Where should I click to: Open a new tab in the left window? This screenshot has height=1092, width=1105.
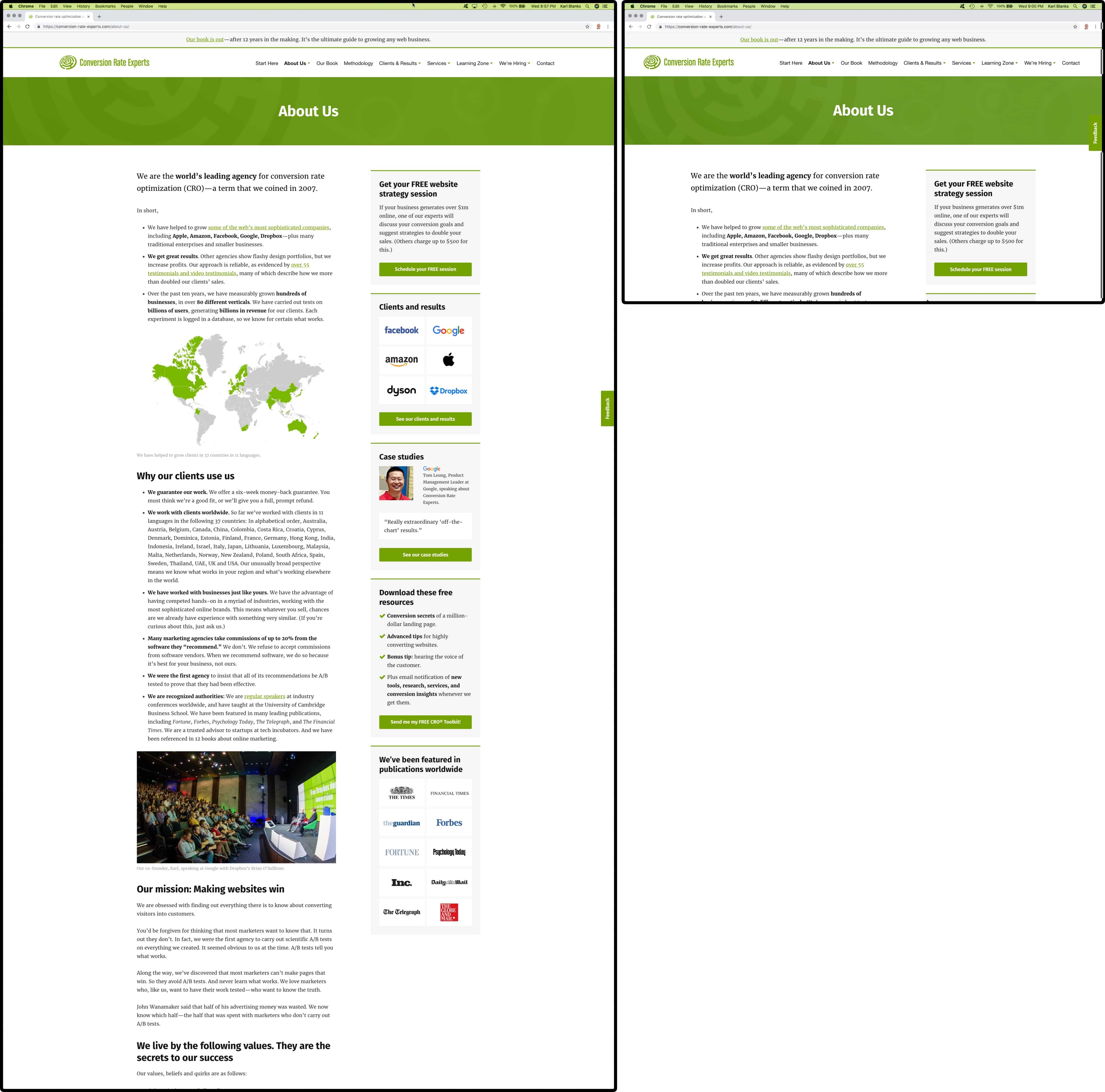pos(99,17)
